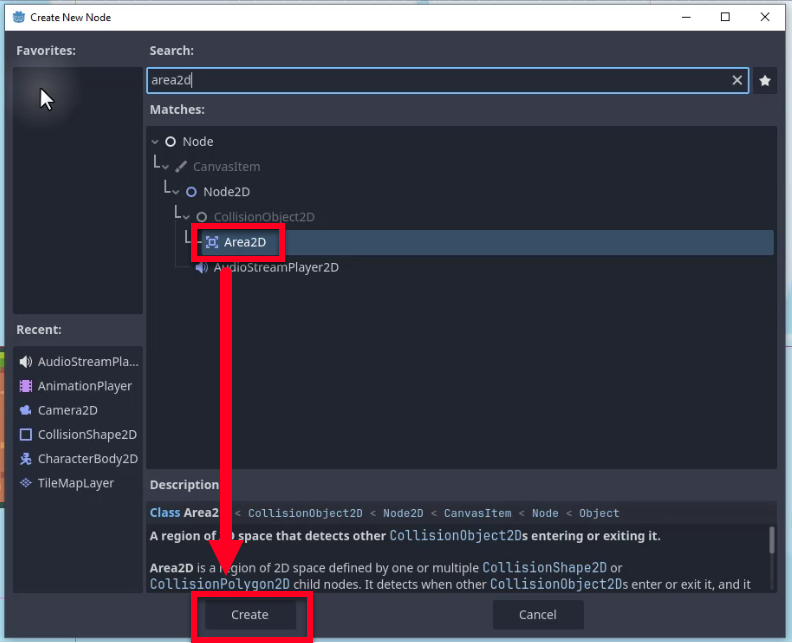Choose TileMapLayer from Recent list
Screen dimensions: 792x643
[x=78, y=483]
